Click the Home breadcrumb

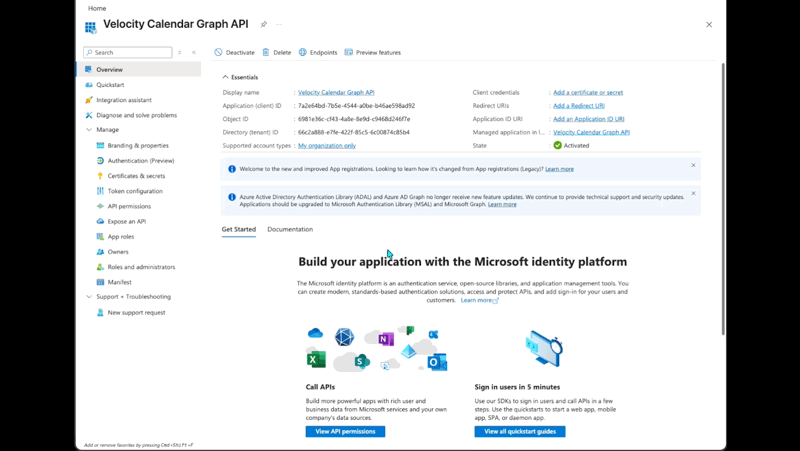[97, 8]
